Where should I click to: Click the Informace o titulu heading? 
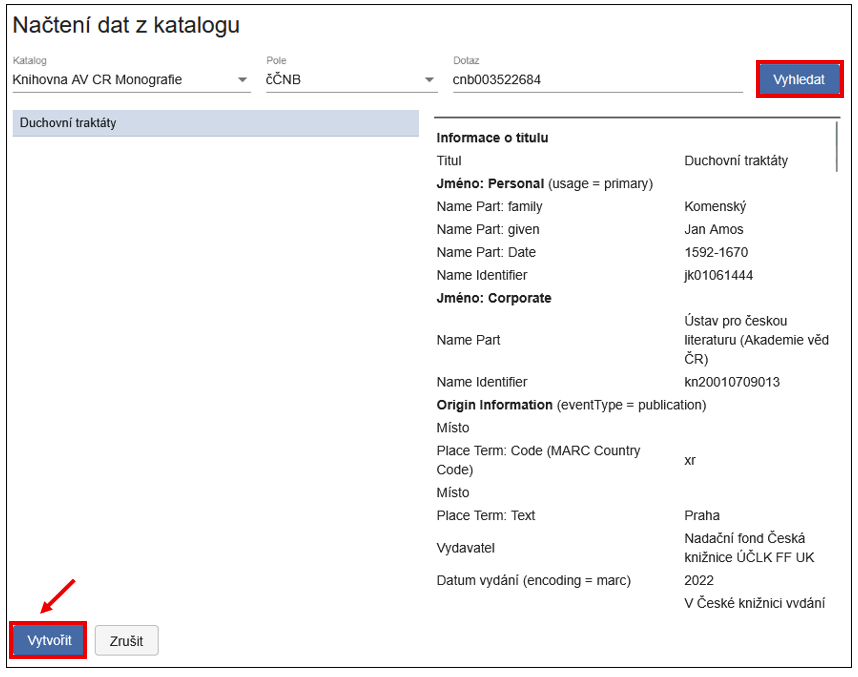[x=495, y=137]
